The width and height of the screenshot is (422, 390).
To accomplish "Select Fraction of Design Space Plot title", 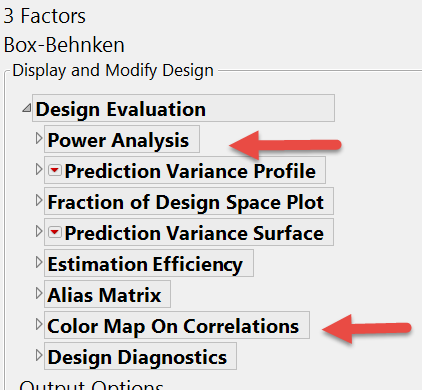I will (186, 202).
